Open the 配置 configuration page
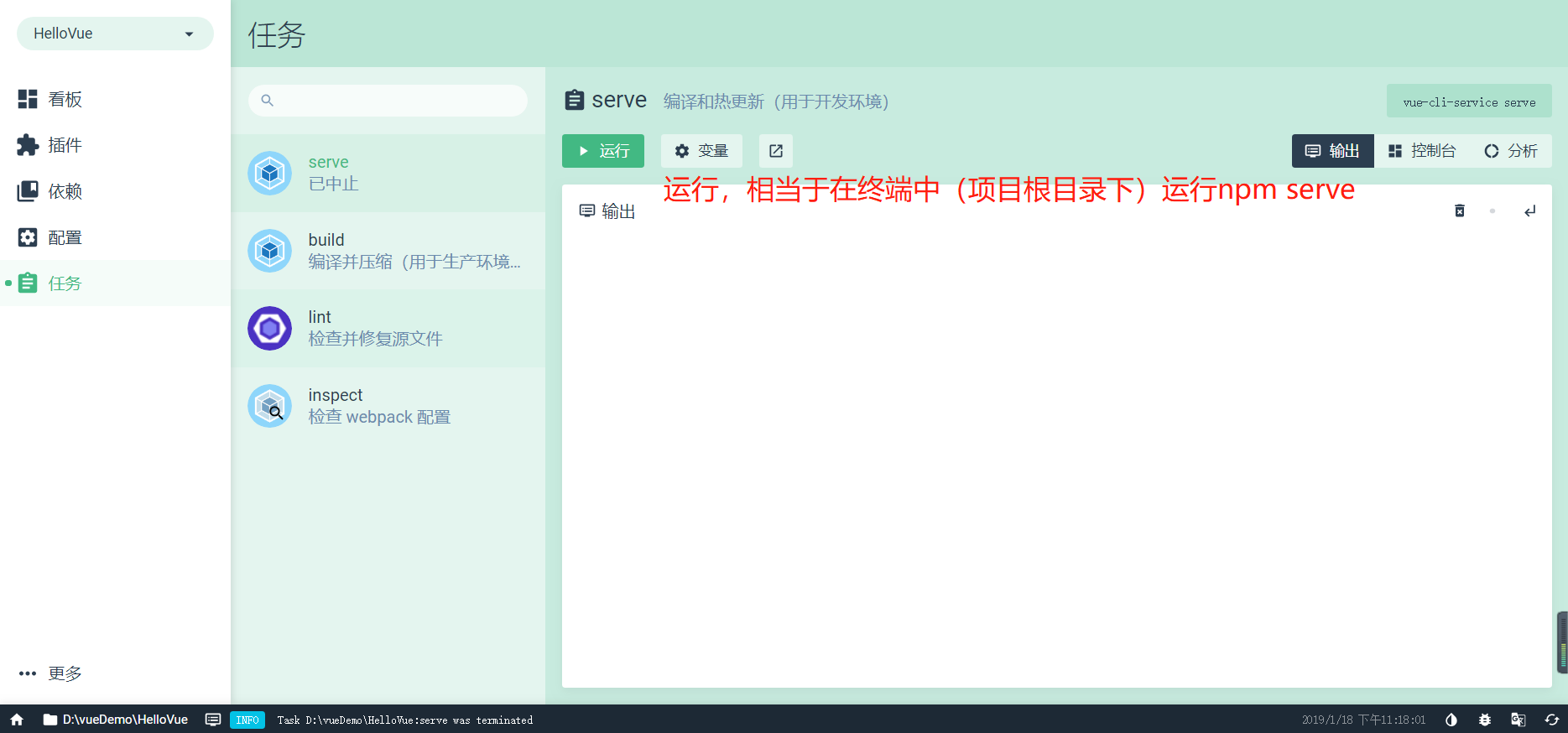 click(x=115, y=237)
